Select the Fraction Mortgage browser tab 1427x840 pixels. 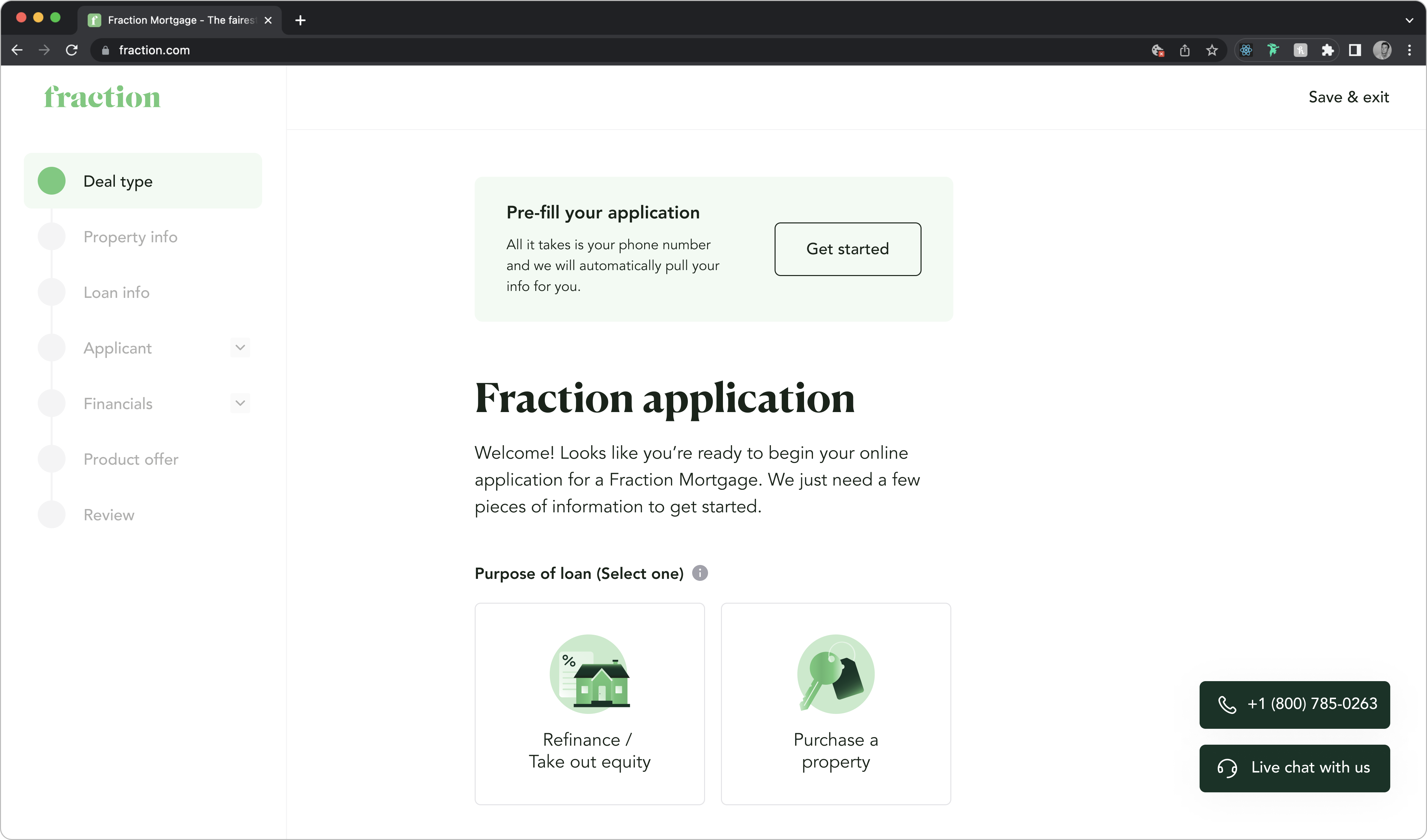(179, 21)
